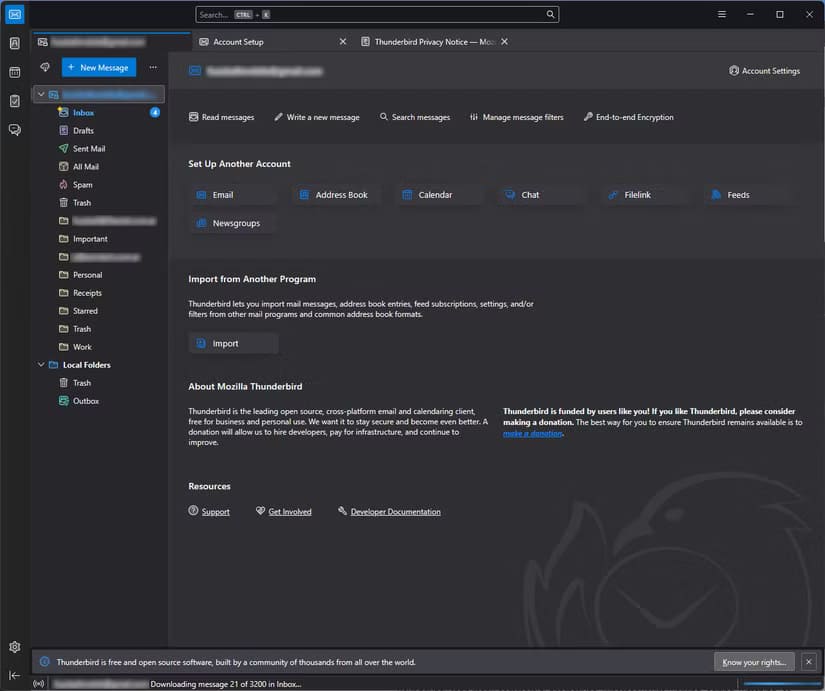Open the Calendar space icon in the sidebar

15,72
